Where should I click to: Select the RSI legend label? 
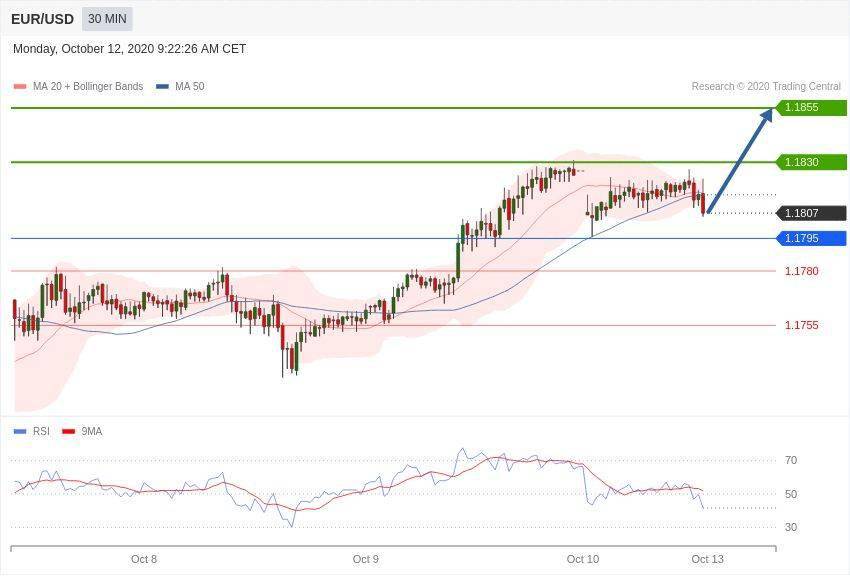41,431
